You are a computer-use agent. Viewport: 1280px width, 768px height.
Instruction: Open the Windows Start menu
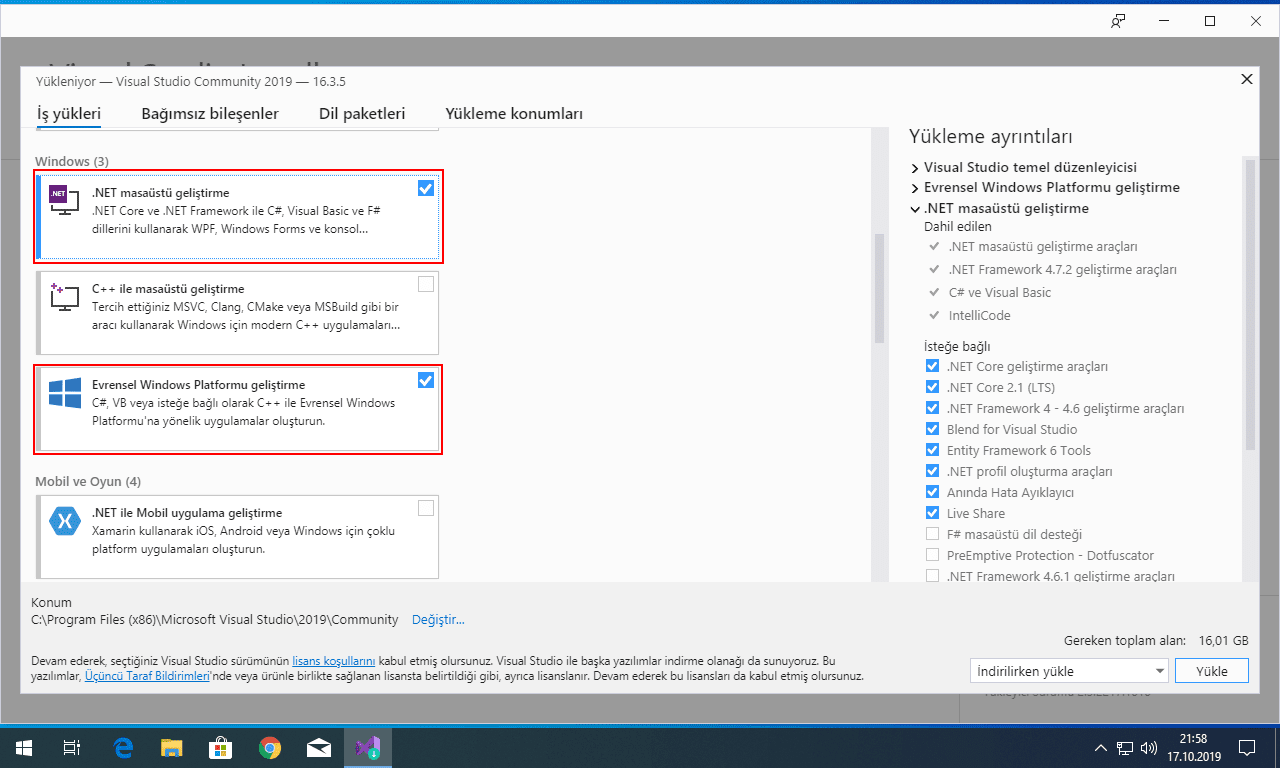click(x=24, y=747)
